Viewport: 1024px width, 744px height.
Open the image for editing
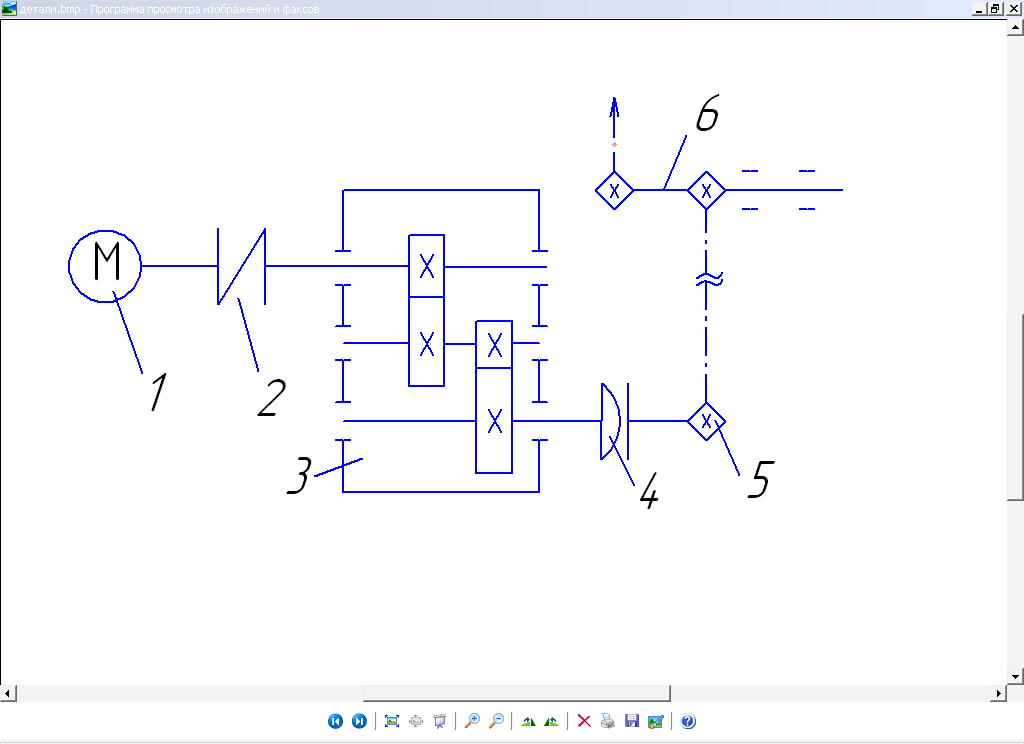coord(655,721)
